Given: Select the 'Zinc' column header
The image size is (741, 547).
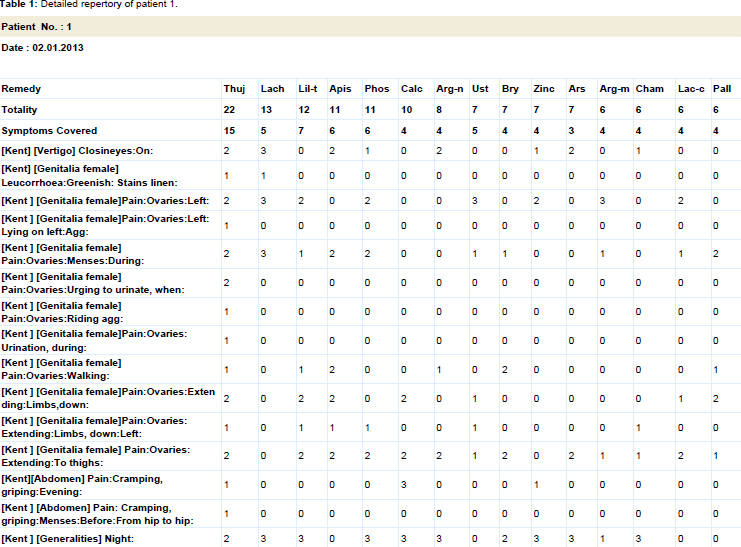Looking at the screenshot, I should click(x=544, y=89).
